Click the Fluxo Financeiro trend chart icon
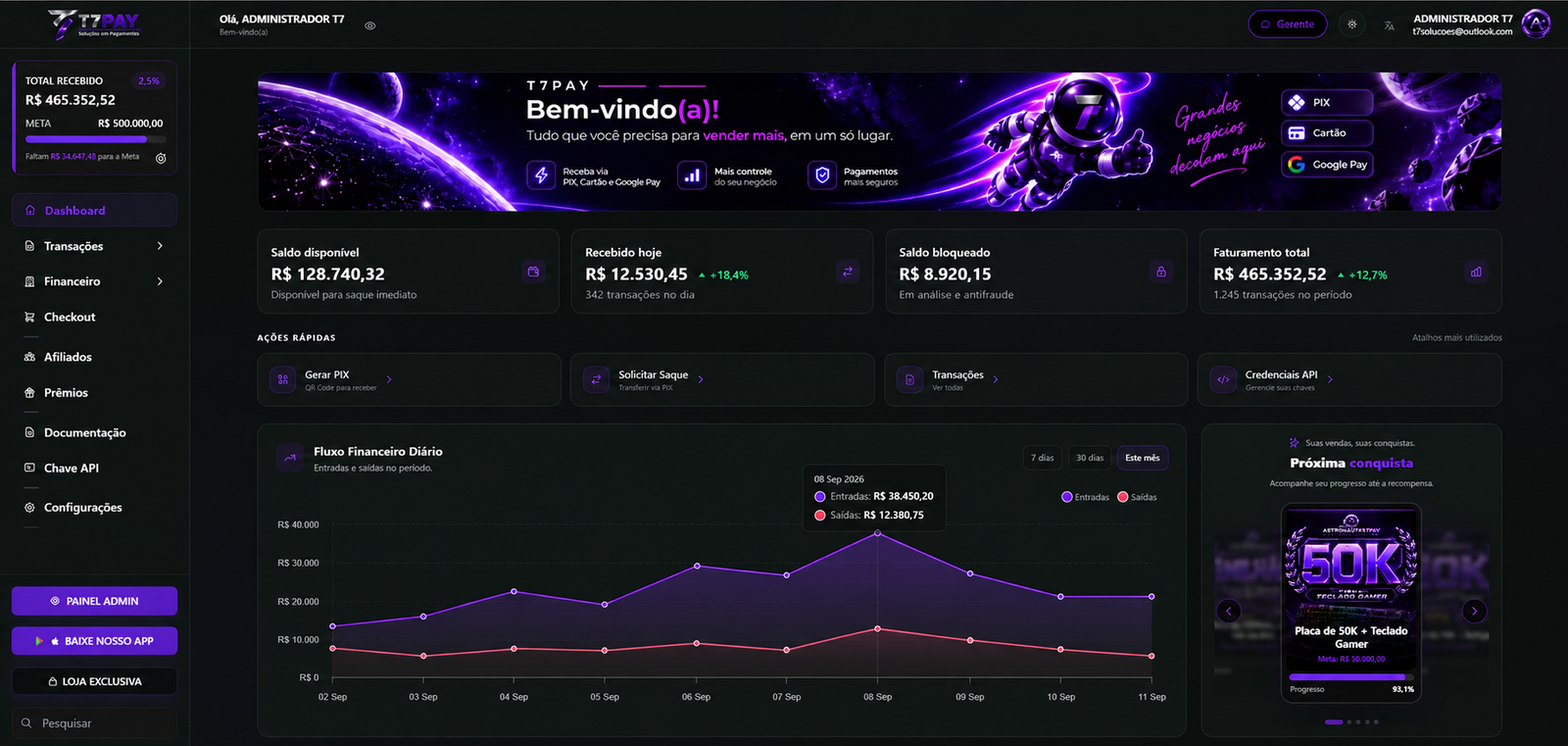 click(290, 458)
